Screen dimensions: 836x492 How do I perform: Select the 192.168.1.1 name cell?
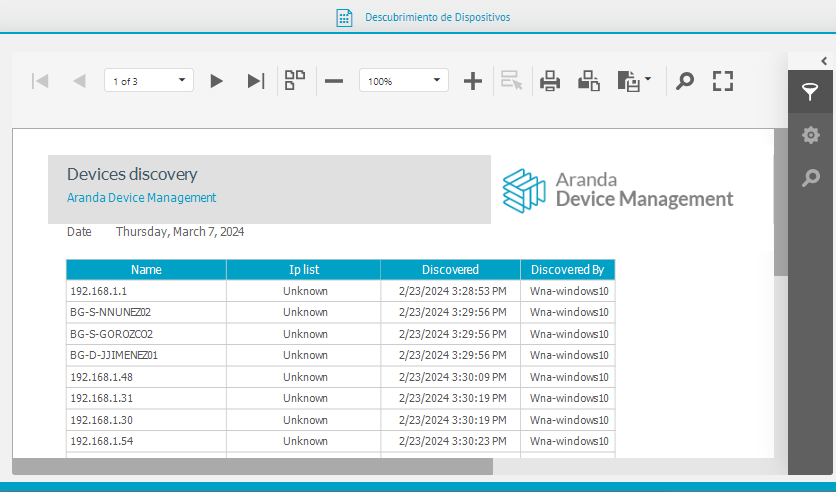click(x=146, y=291)
